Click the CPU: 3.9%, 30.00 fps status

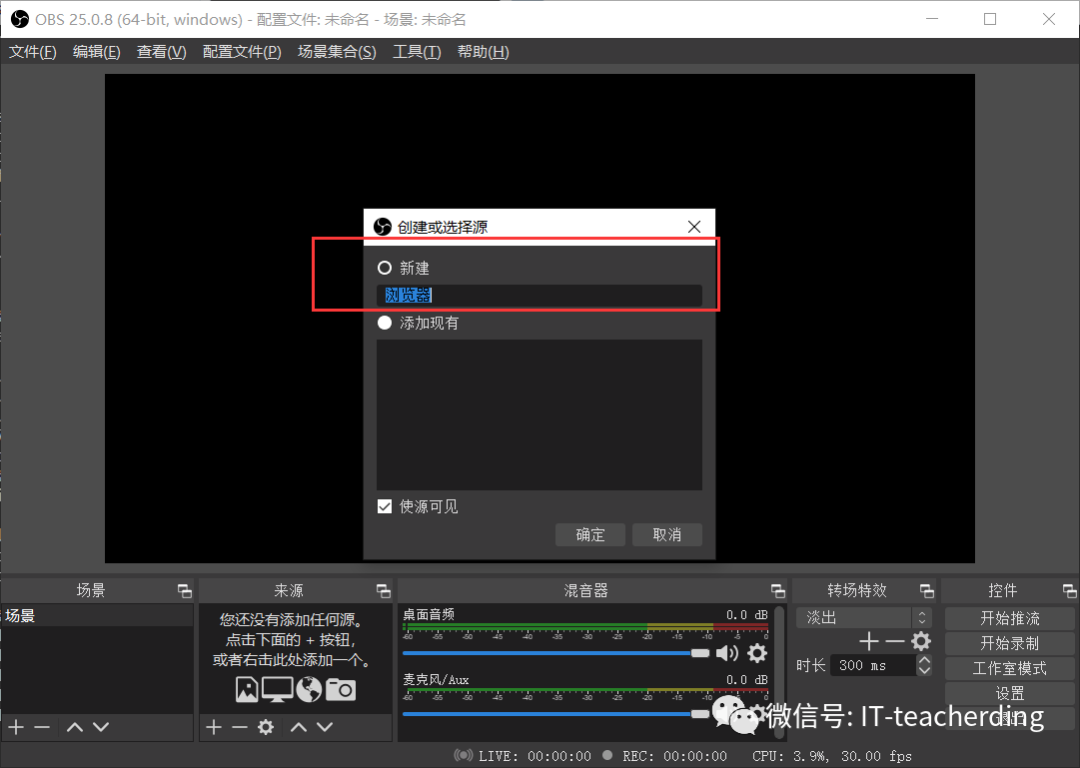pyautogui.click(x=831, y=756)
